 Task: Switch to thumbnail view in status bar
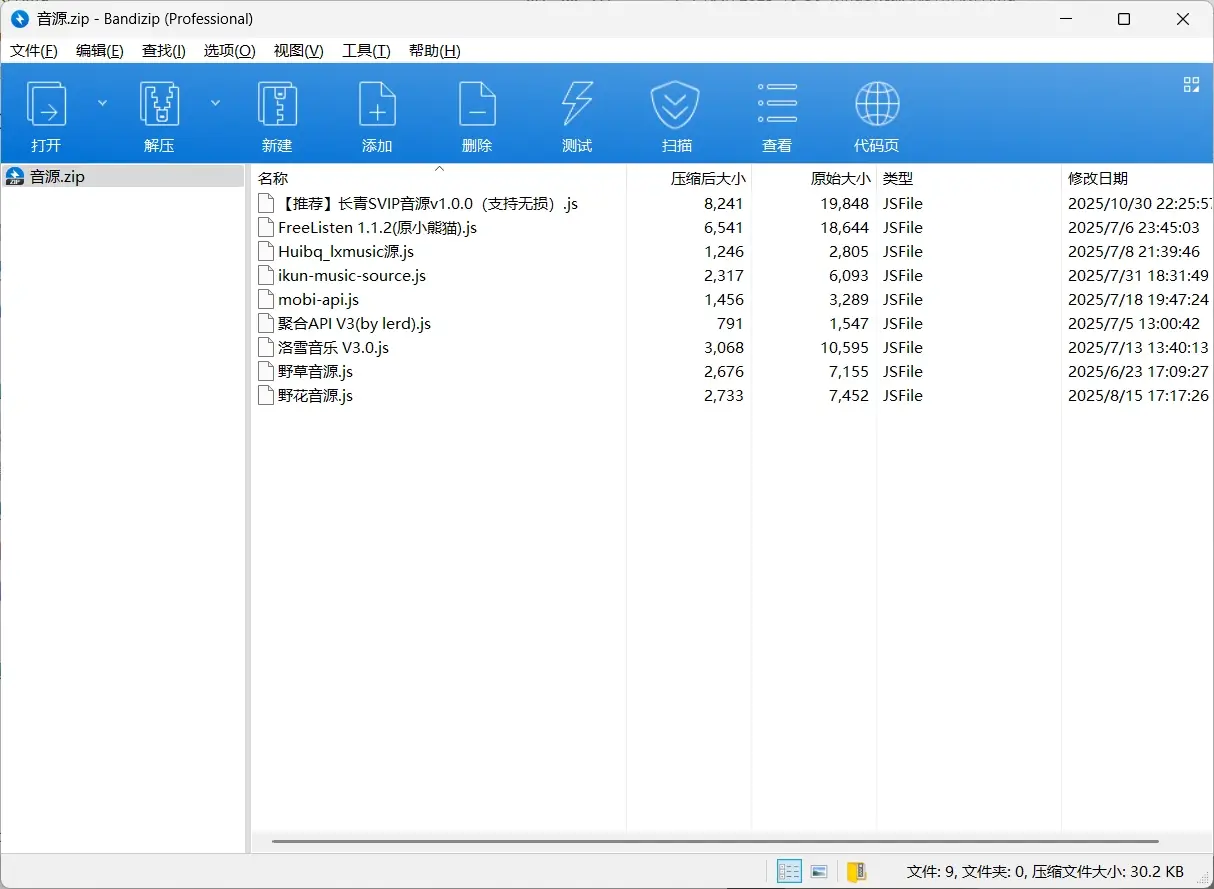(x=819, y=871)
